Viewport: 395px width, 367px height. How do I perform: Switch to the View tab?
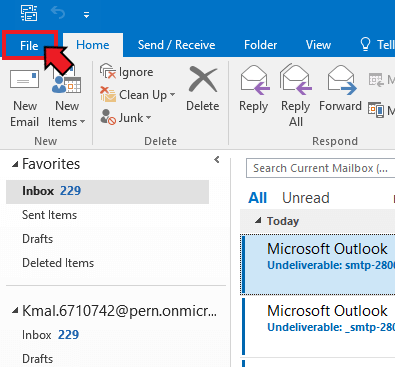pos(318,45)
